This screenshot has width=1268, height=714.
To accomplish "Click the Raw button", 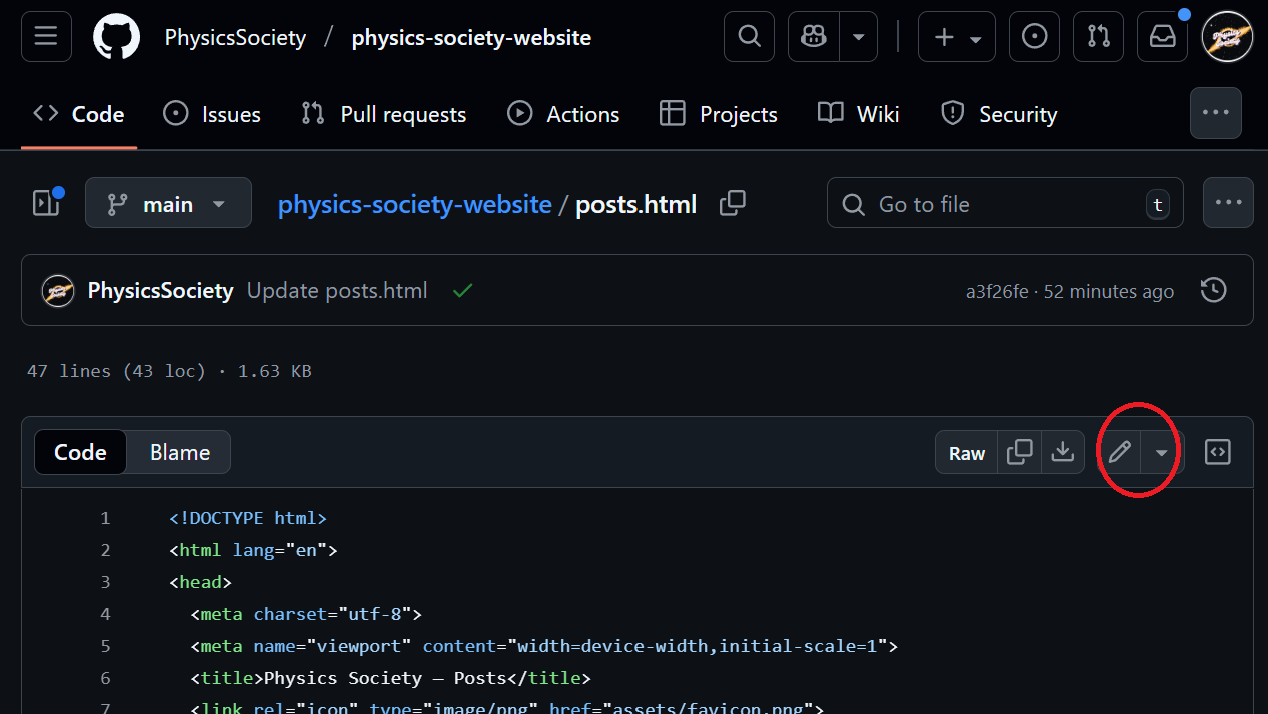I will 966,452.
